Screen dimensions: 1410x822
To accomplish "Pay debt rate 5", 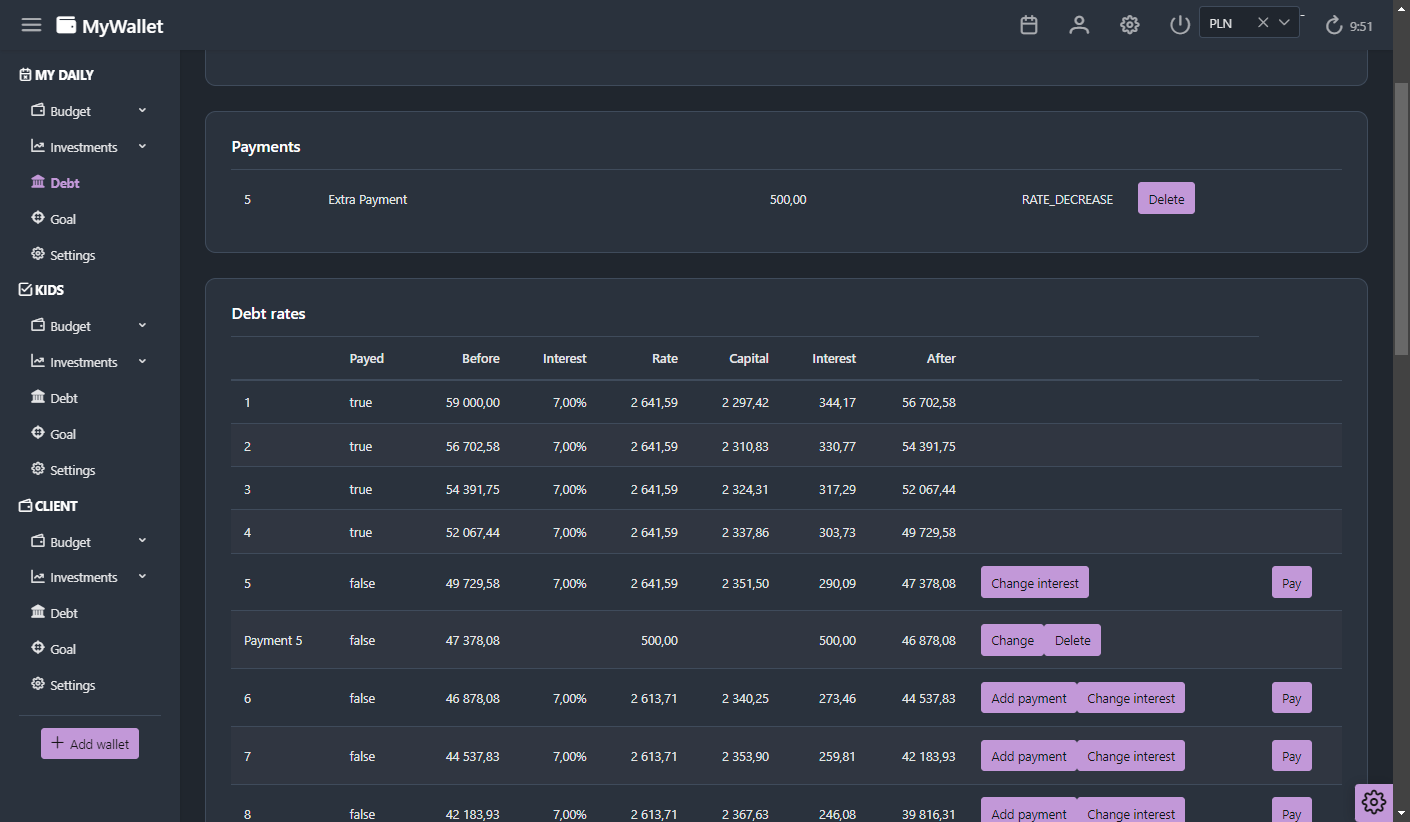I will (x=1292, y=583).
